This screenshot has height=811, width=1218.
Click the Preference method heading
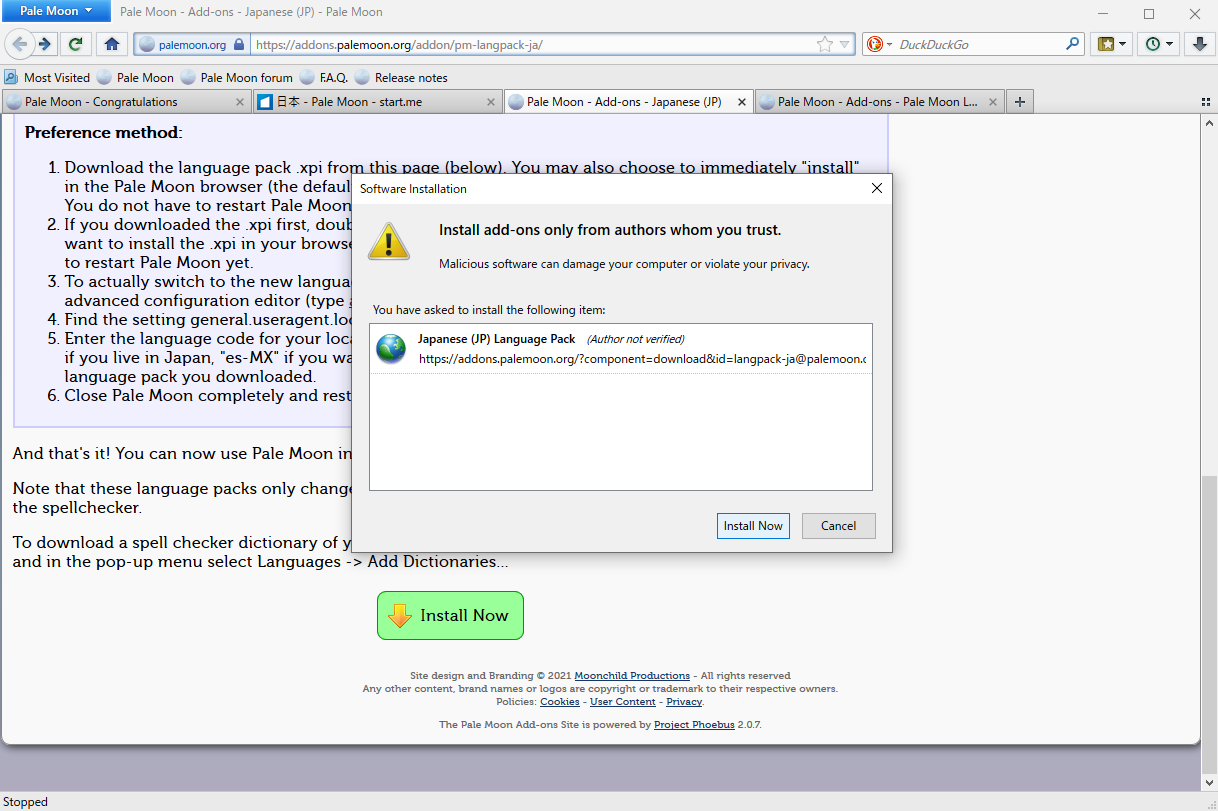[104, 132]
